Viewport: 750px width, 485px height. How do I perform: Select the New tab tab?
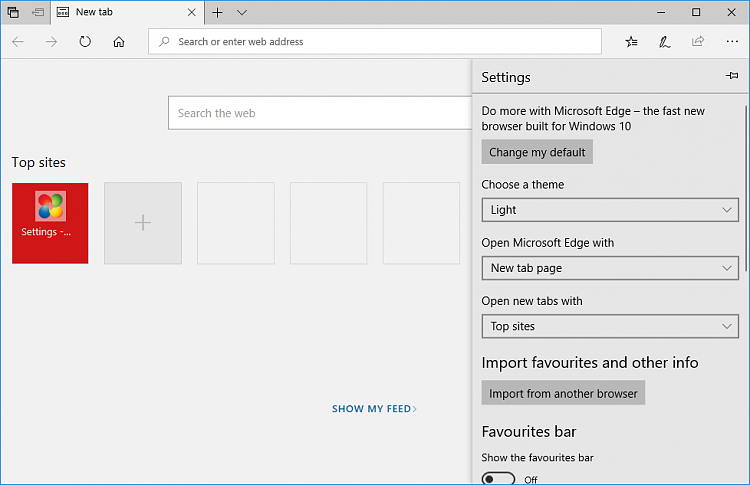[126, 12]
